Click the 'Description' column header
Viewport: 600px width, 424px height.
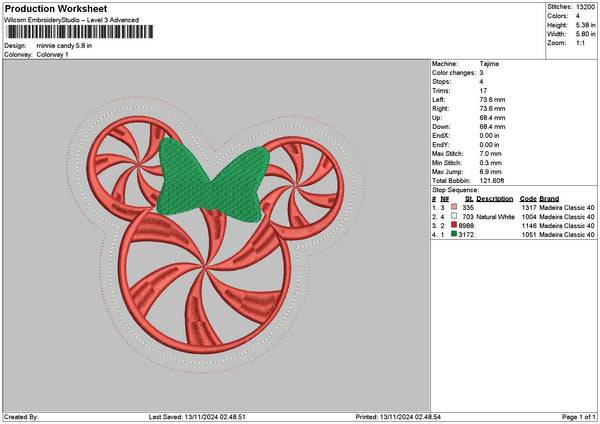click(494, 199)
